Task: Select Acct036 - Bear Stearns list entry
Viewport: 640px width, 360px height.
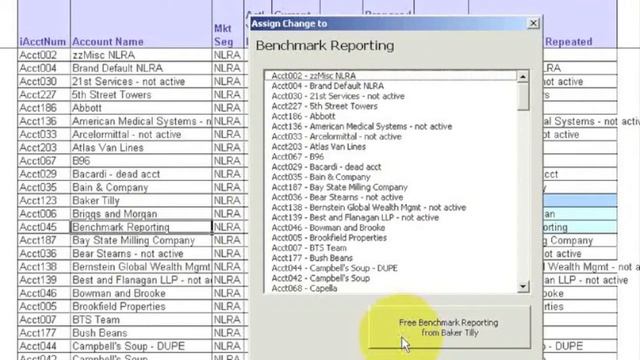Action: click(x=391, y=197)
